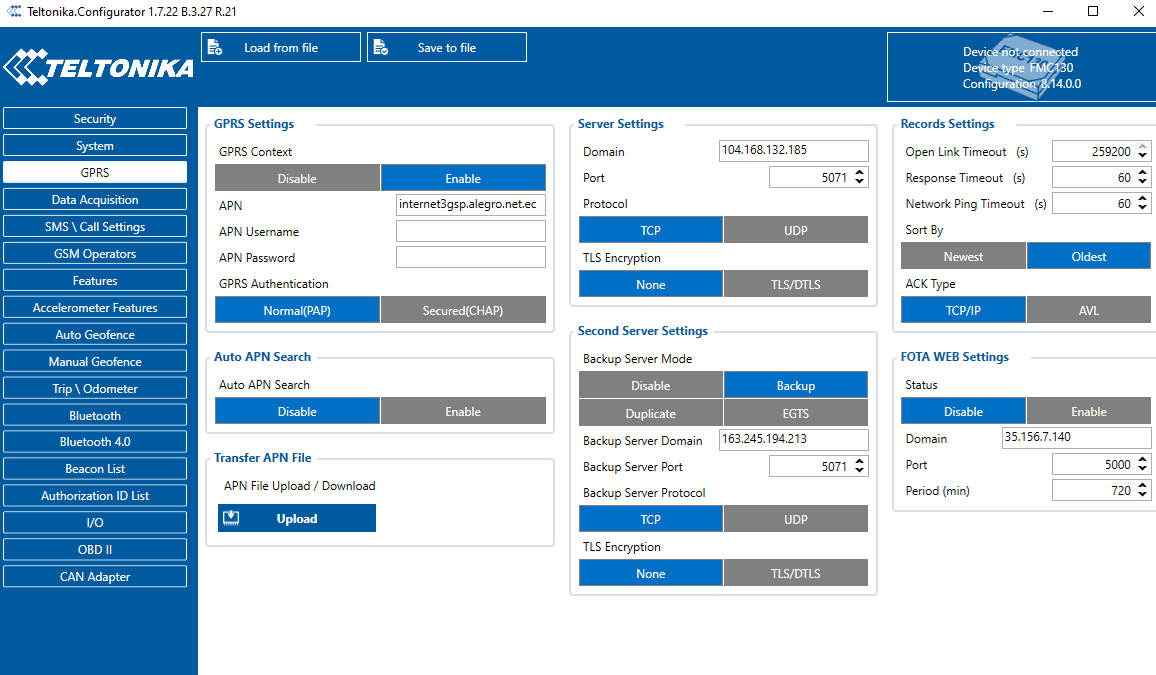Select the GPRS section

[95, 172]
